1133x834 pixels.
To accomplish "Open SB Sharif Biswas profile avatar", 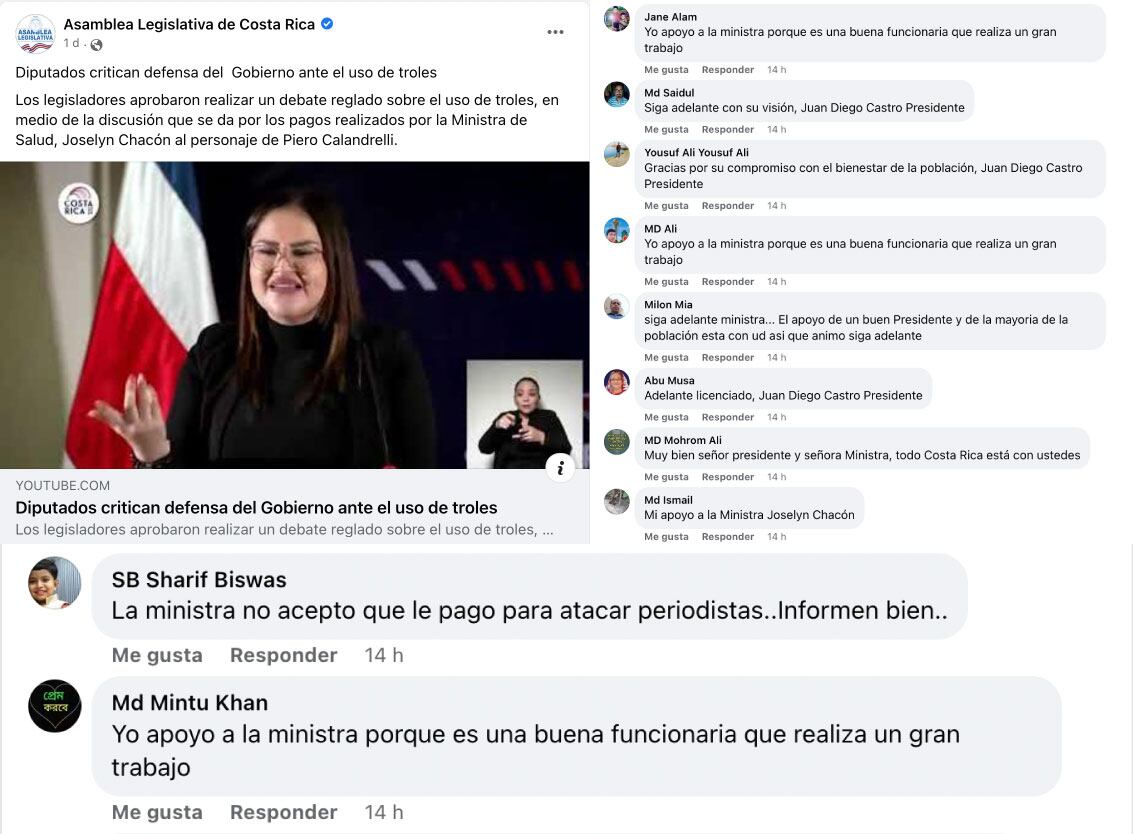I will click(54, 582).
